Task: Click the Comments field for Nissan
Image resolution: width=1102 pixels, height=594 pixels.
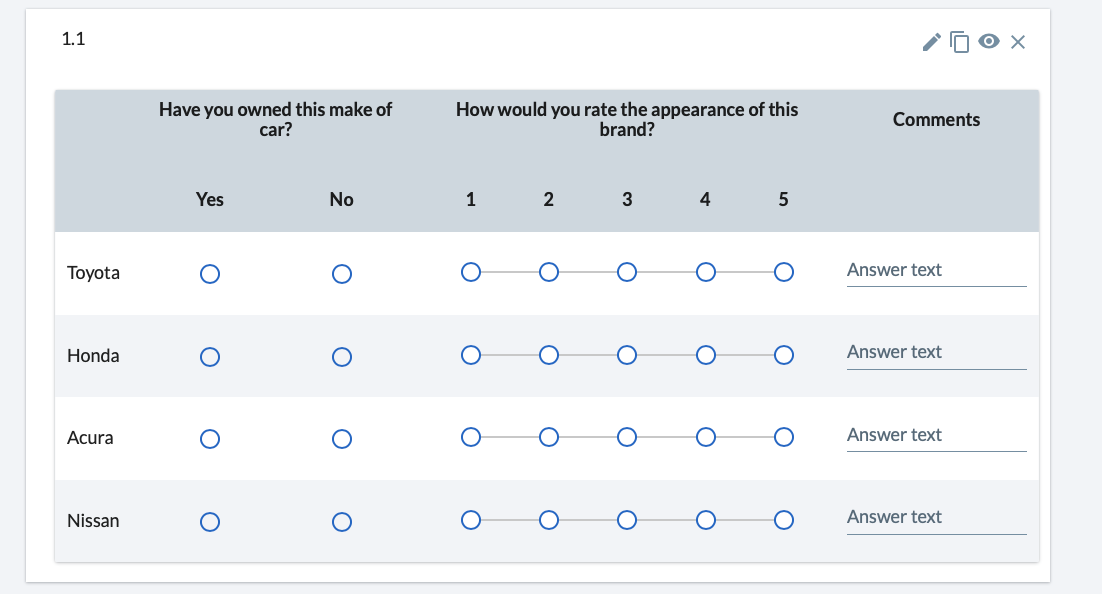Action: pos(935,517)
